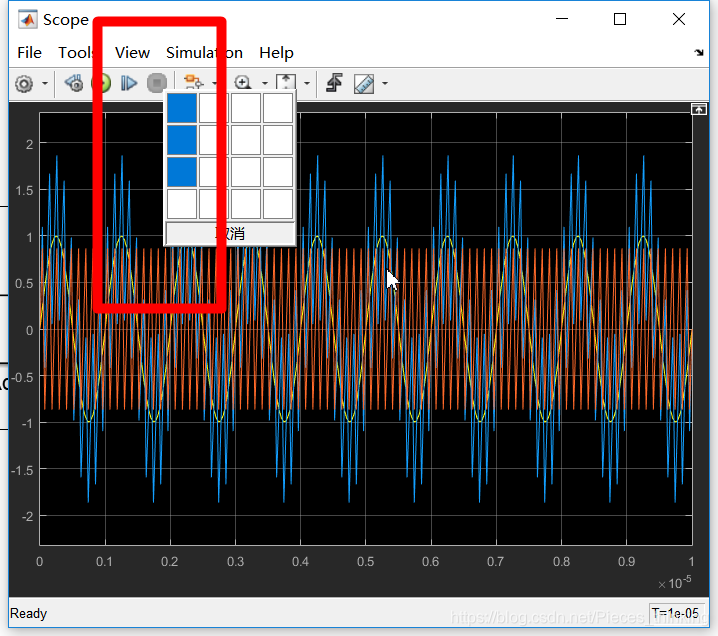Click the y-axis tick label -2

27,517
